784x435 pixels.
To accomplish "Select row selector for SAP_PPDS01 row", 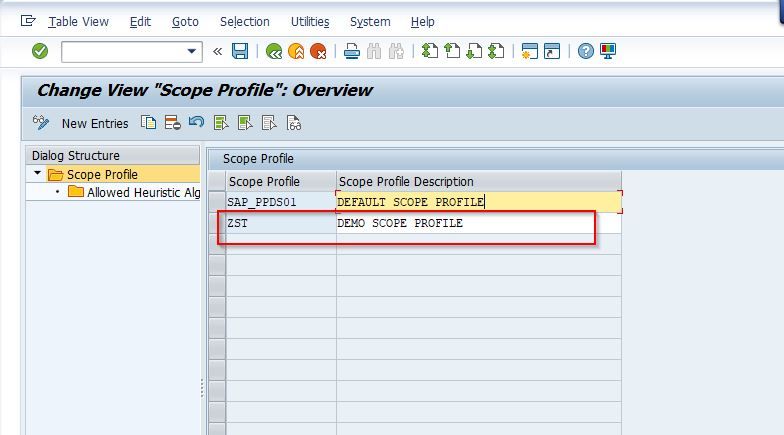I will (x=217, y=202).
